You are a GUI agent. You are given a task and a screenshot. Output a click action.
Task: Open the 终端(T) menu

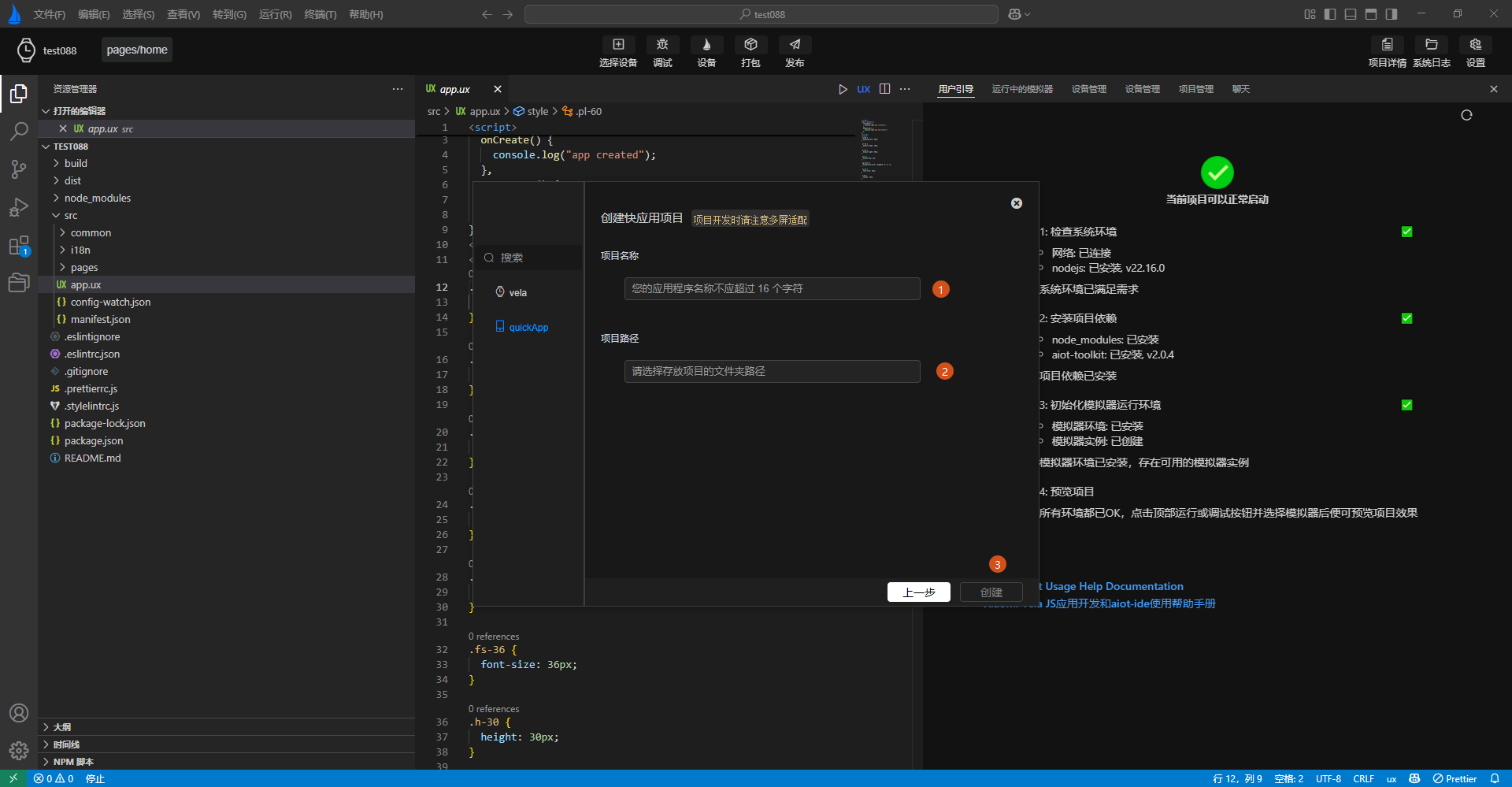click(320, 14)
